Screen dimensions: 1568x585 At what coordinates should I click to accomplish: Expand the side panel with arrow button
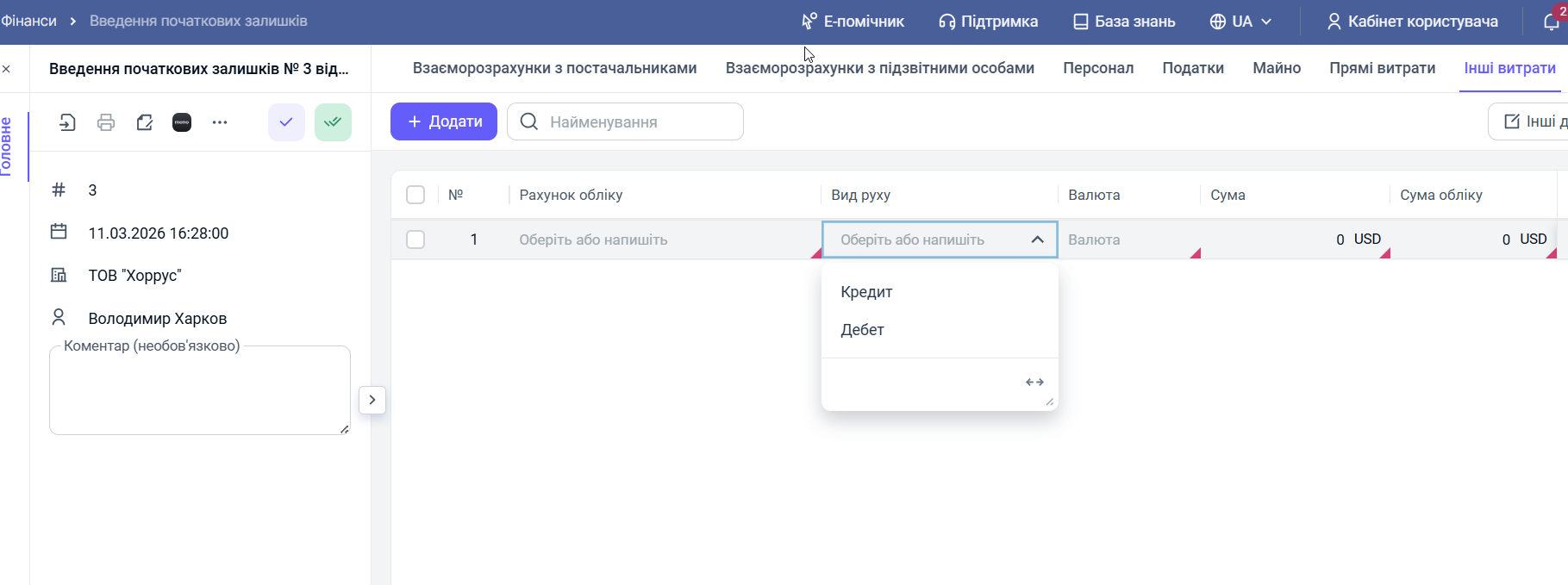372,400
